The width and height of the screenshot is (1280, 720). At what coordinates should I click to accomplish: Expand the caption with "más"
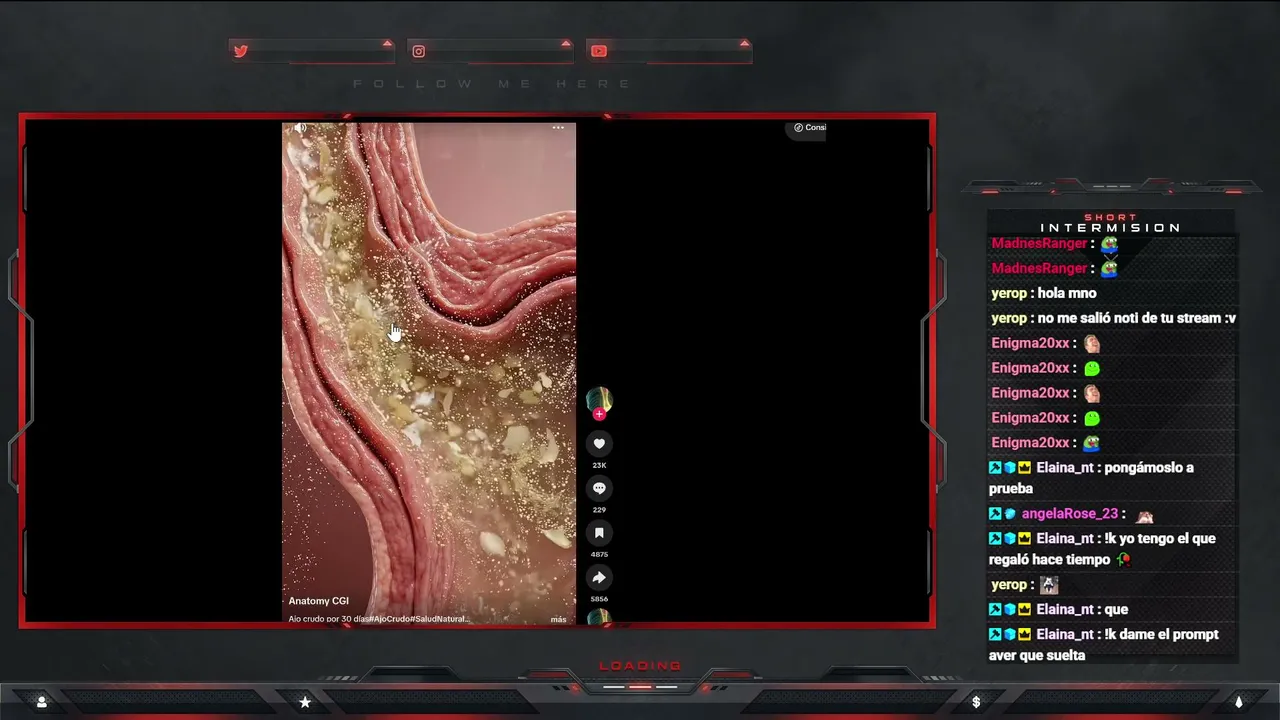(x=558, y=619)
